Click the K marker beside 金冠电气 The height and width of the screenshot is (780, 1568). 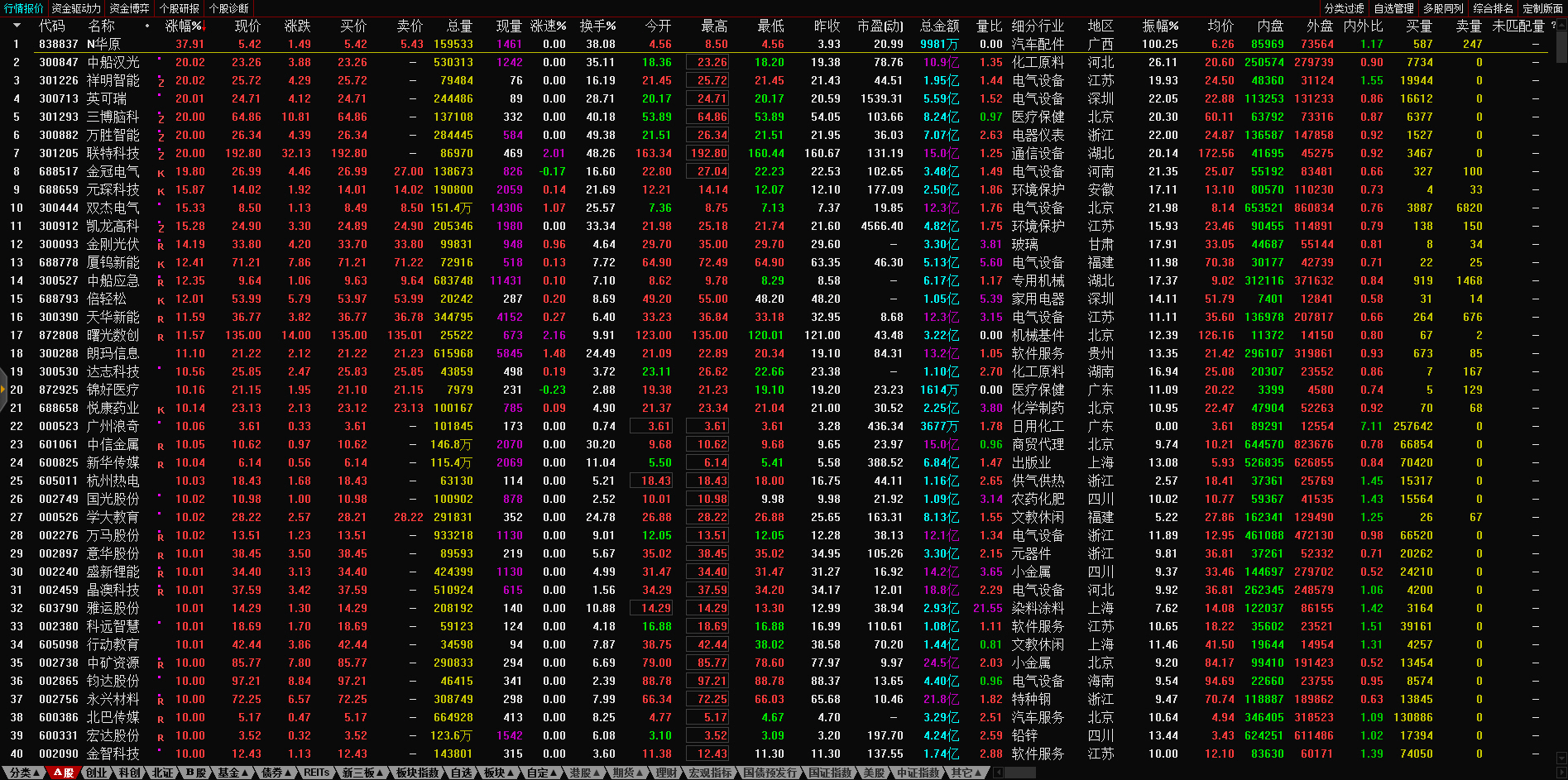click(x=161, y=173)
